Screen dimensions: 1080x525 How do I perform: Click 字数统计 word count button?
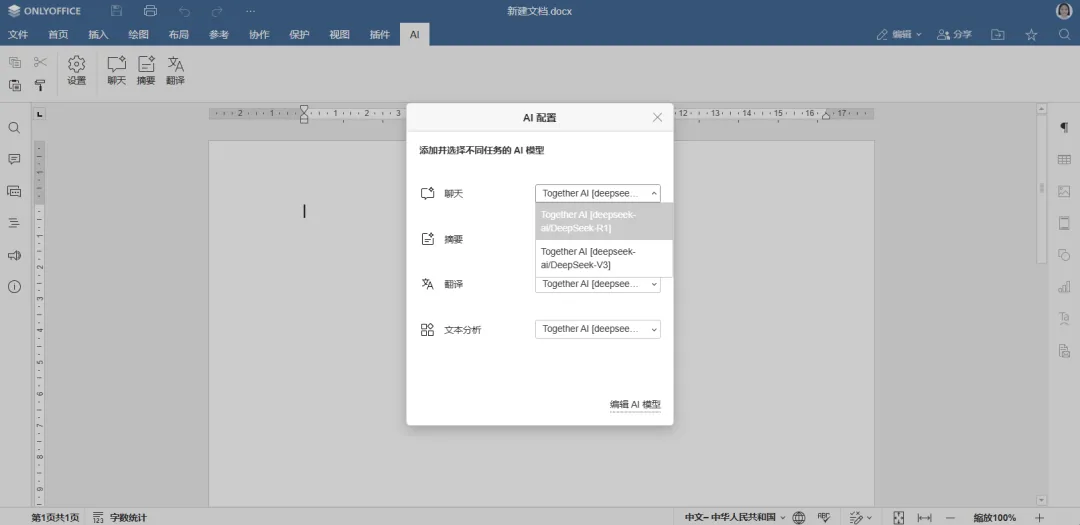click(120, 517)
